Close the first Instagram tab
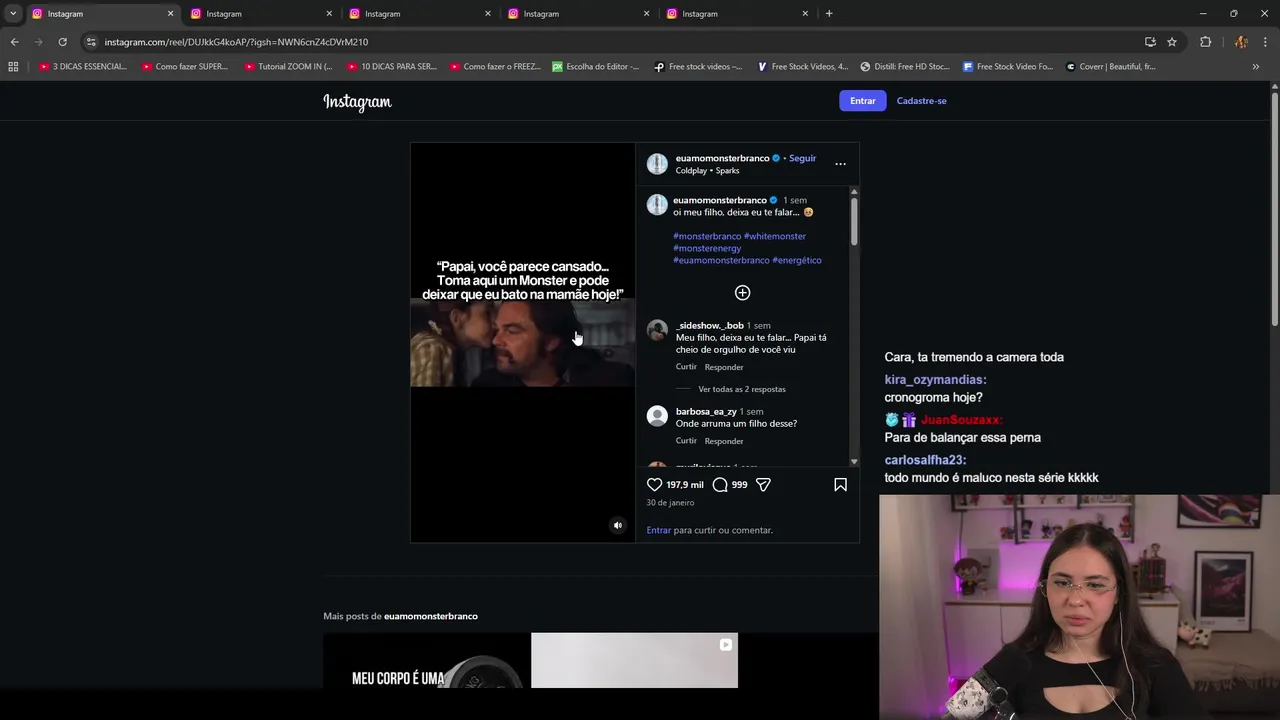The height and width of the screenshot is (720, 1280). 170,14
